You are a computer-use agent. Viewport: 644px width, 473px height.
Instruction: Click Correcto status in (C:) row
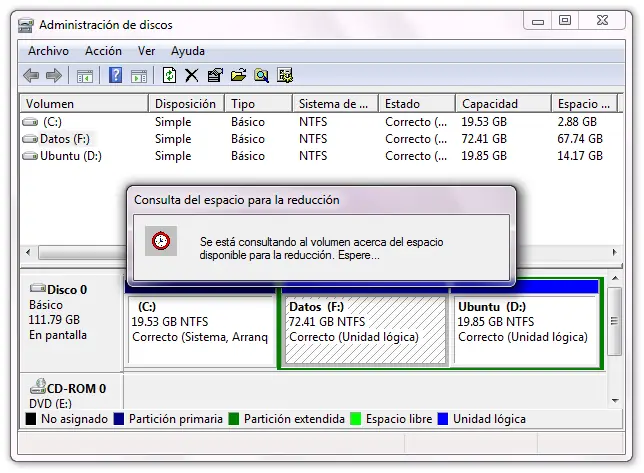pos(416,122)
